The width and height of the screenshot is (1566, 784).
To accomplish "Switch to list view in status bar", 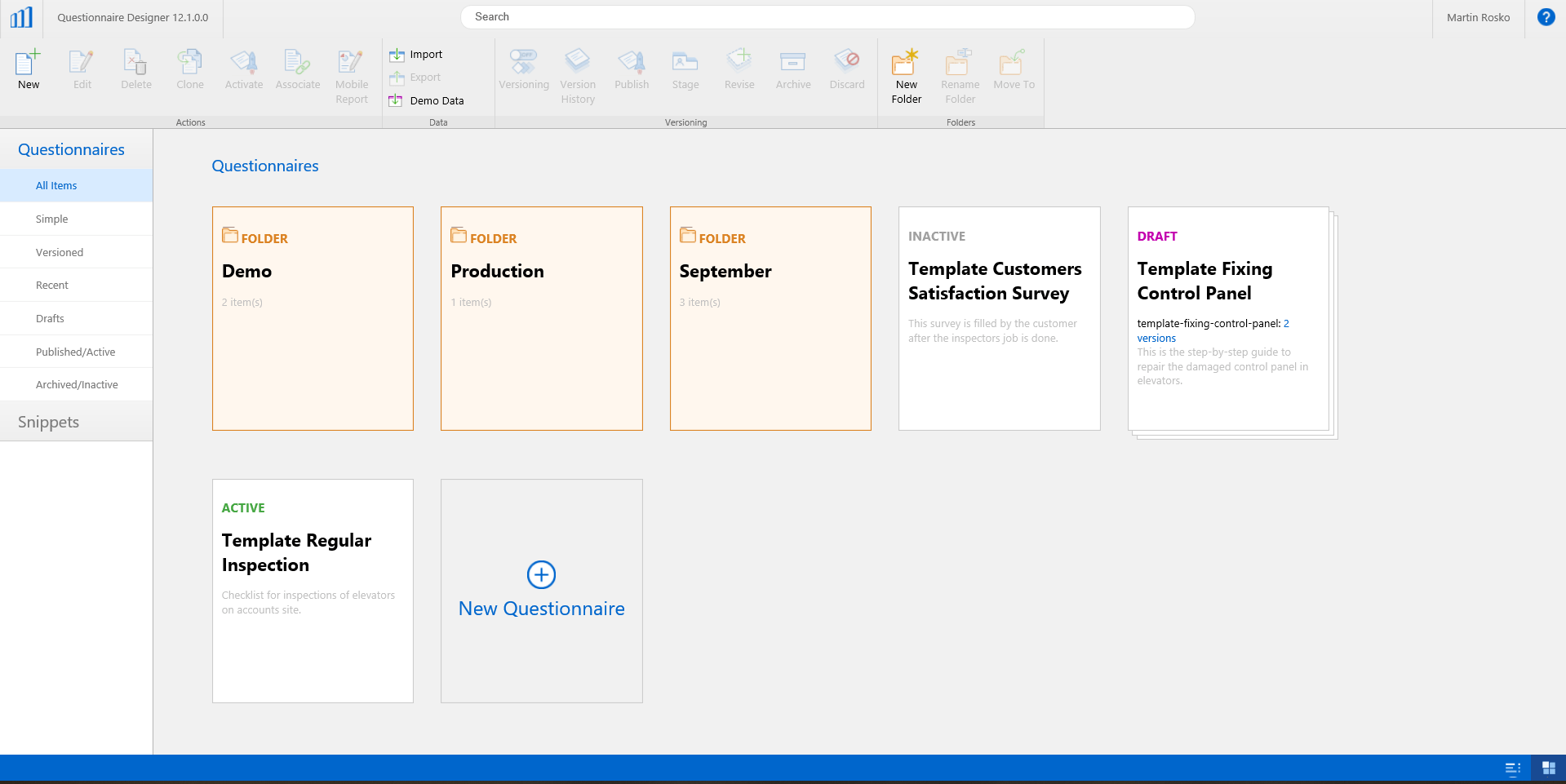I will click(1512, 768).
